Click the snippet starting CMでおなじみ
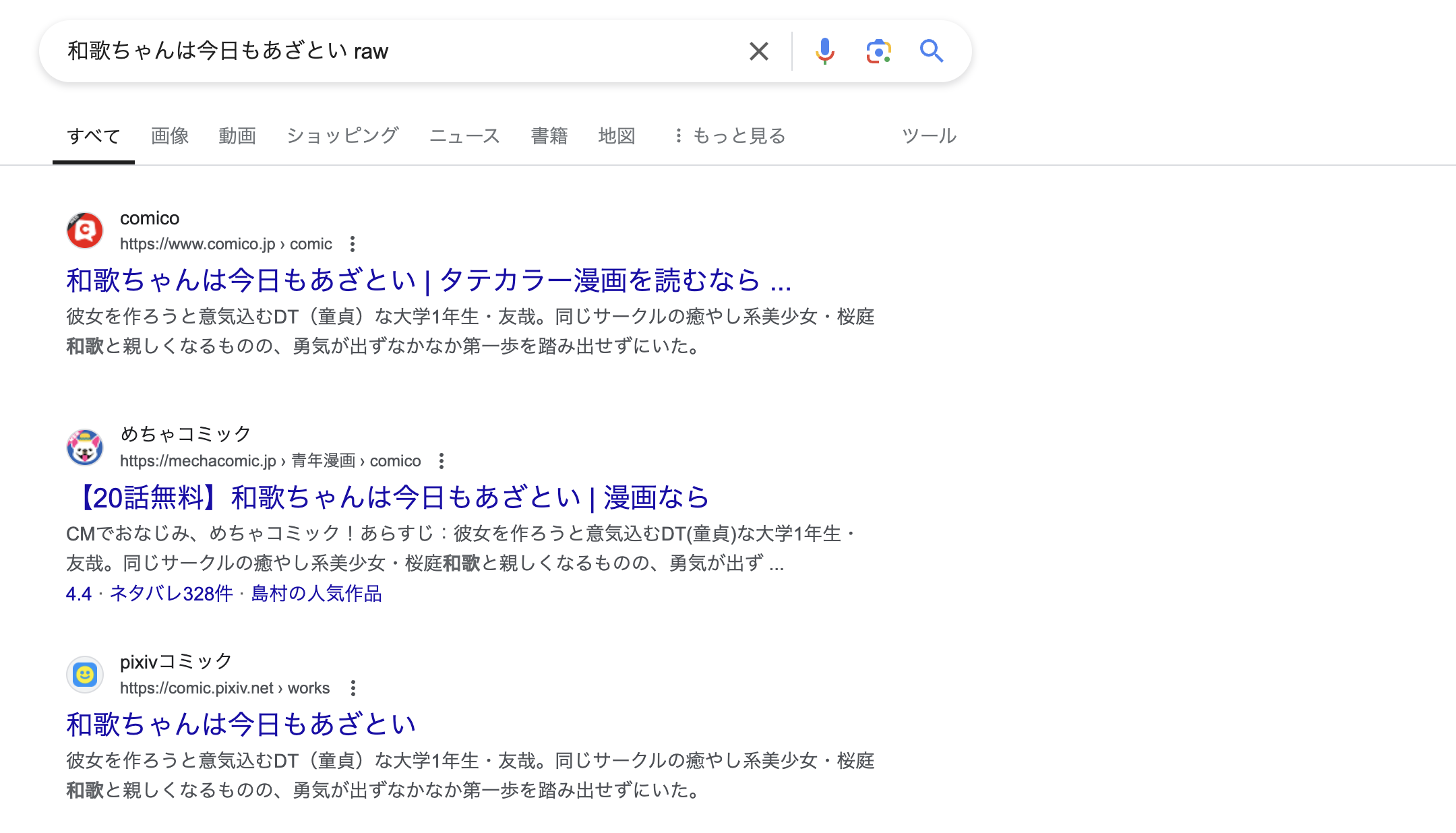 click(x=461, y=549)
